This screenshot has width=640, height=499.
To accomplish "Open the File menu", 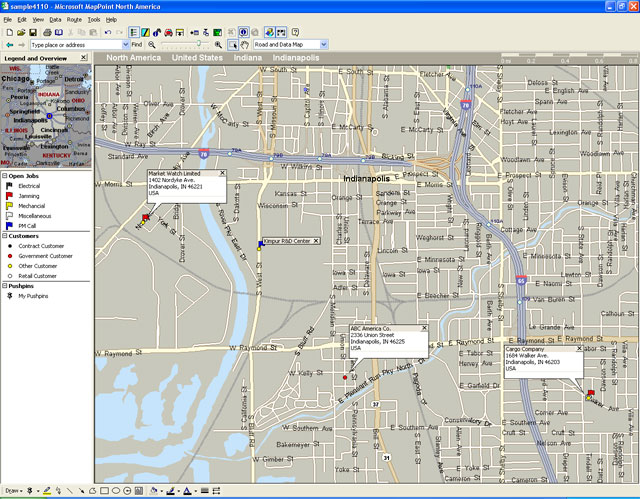I will 7,20.
